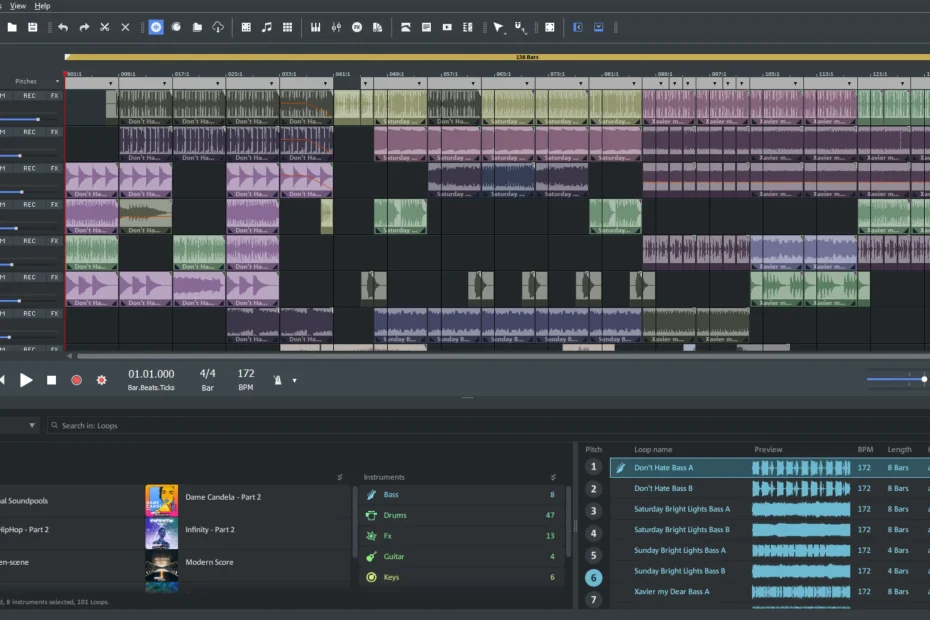Open the mixer faders icon
The image size is (930, 620).
point(336,27)
